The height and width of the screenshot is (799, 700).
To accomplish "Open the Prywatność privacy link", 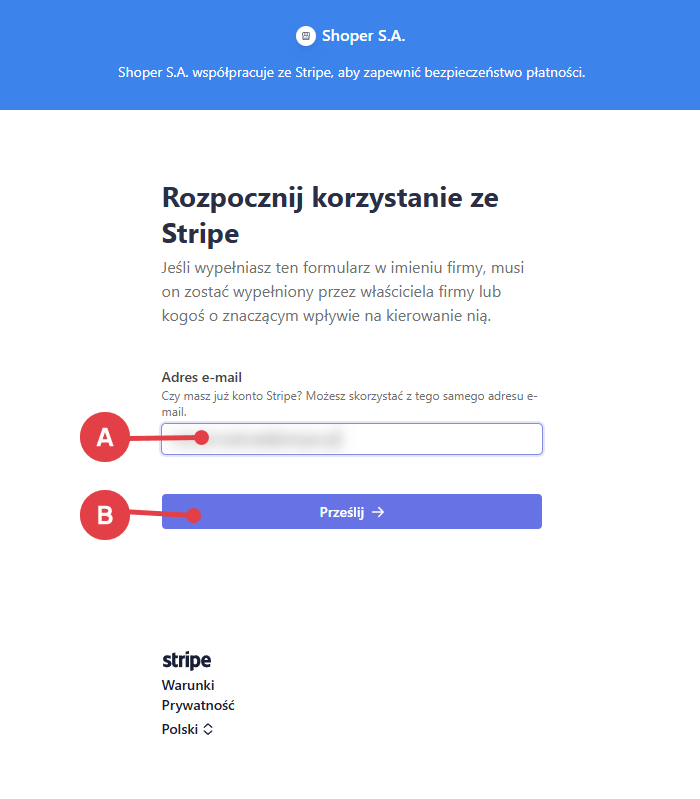I will click(198, 705).
